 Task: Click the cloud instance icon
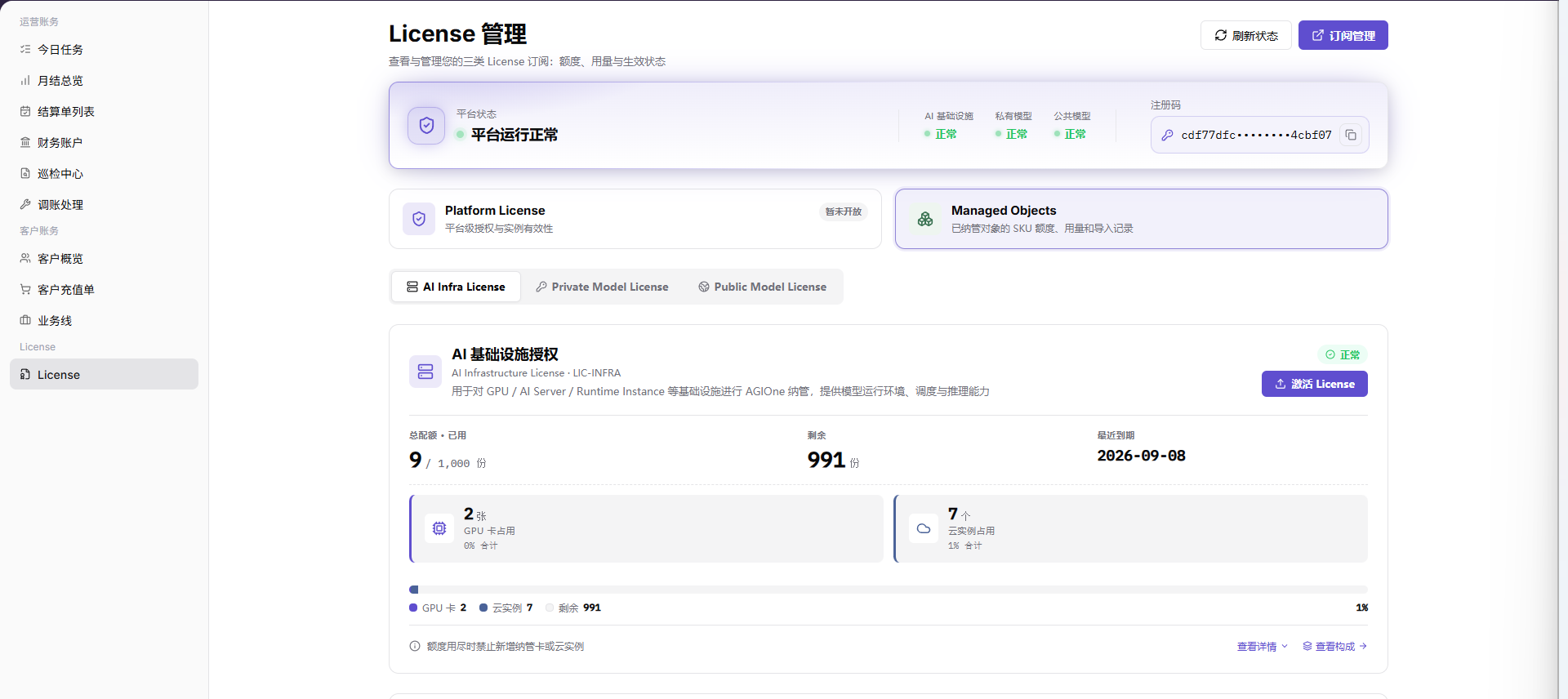pos(924,528)
